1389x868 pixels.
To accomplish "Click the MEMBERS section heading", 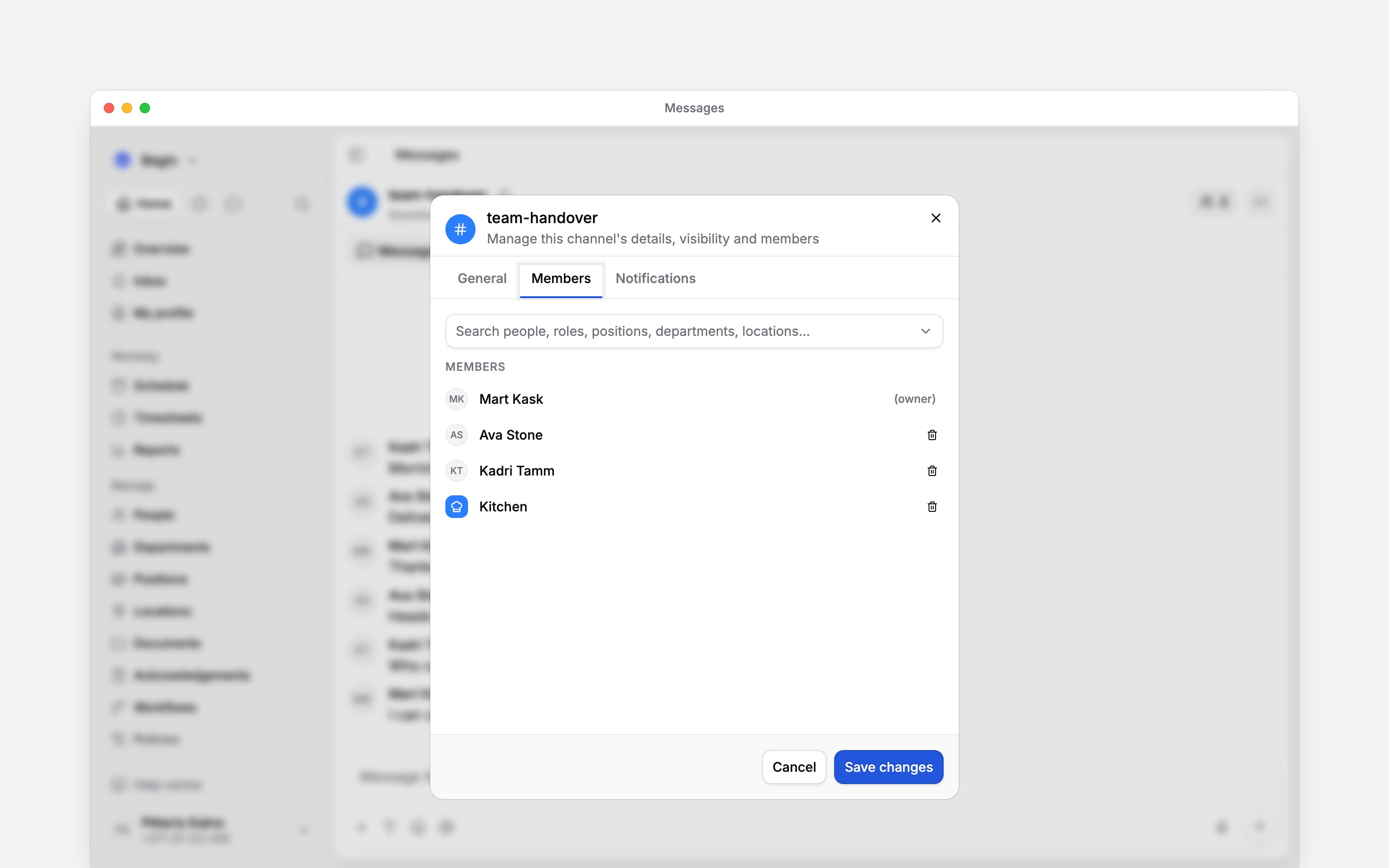I will tap(475, 367).
